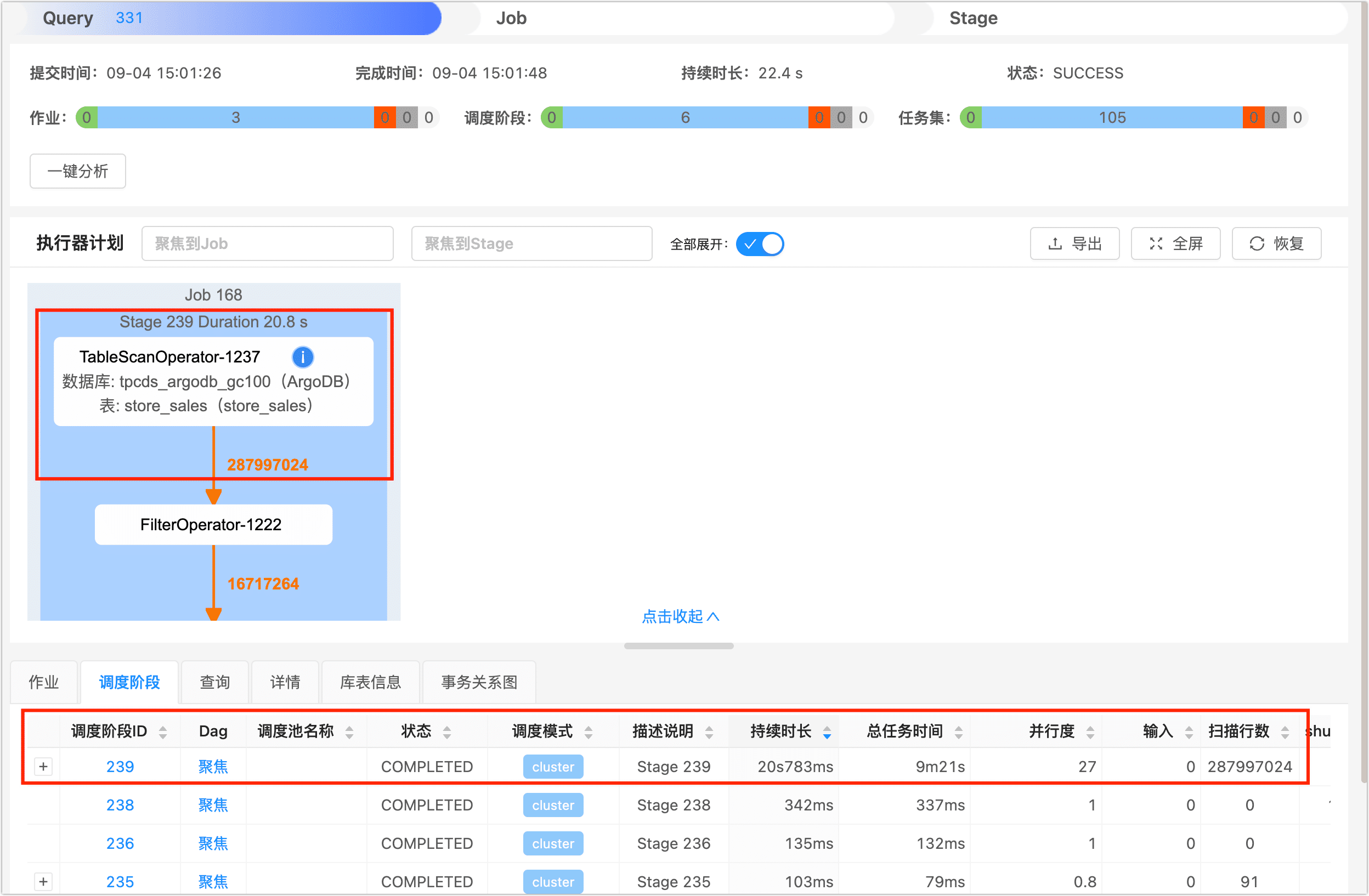
Task: Select the TableScanOperator-1237 node
Action: 213,381
